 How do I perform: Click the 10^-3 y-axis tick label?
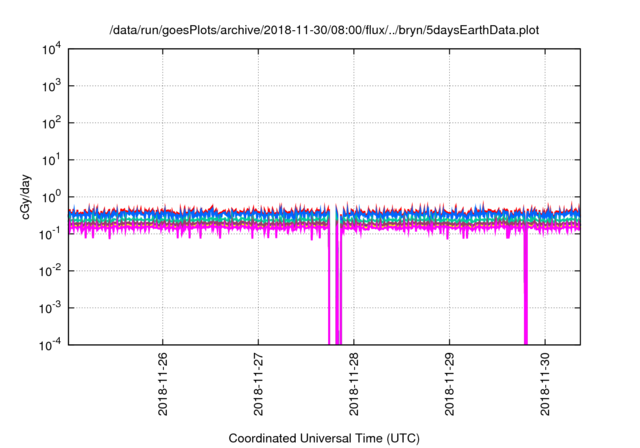coord(51,308)
